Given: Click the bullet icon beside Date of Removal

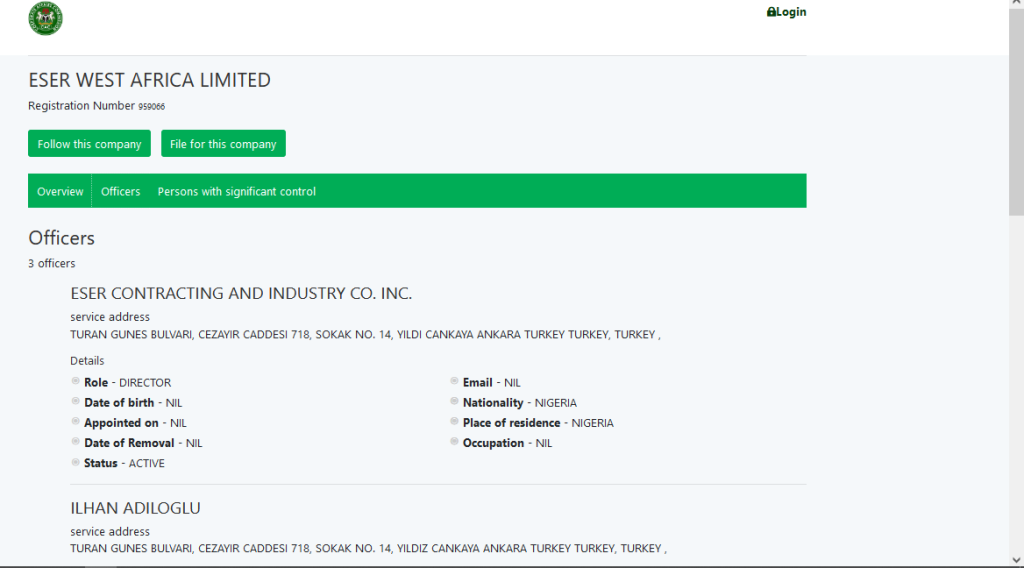Looking at the screenshot, I should [76, 441].
